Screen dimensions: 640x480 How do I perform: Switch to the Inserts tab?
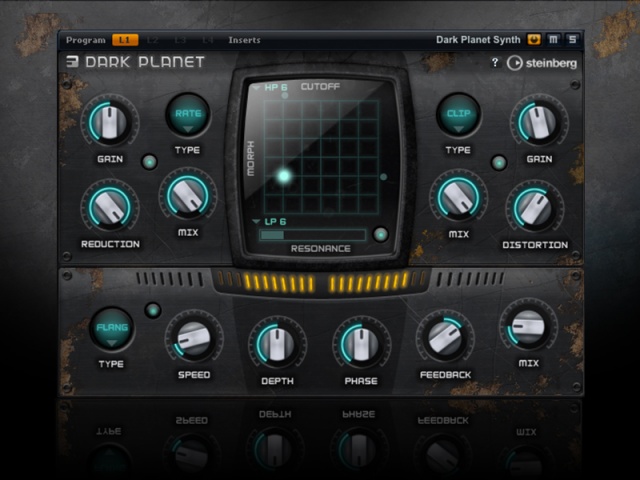pos(244,40)
